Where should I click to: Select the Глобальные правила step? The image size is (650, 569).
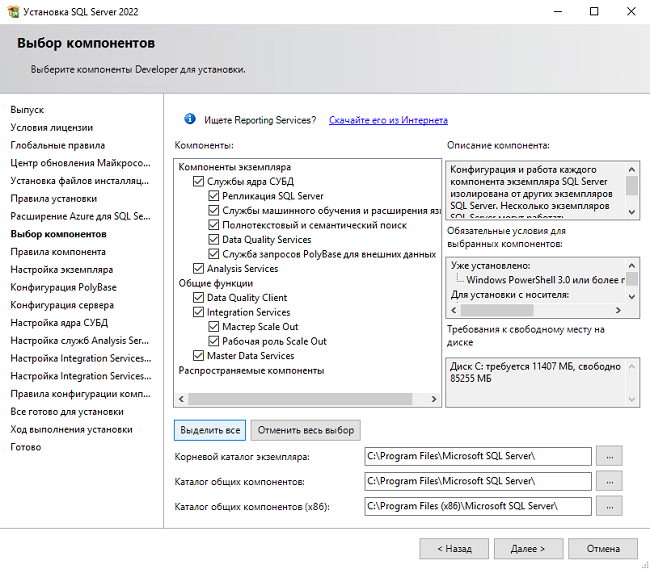(x=58, y=145)
